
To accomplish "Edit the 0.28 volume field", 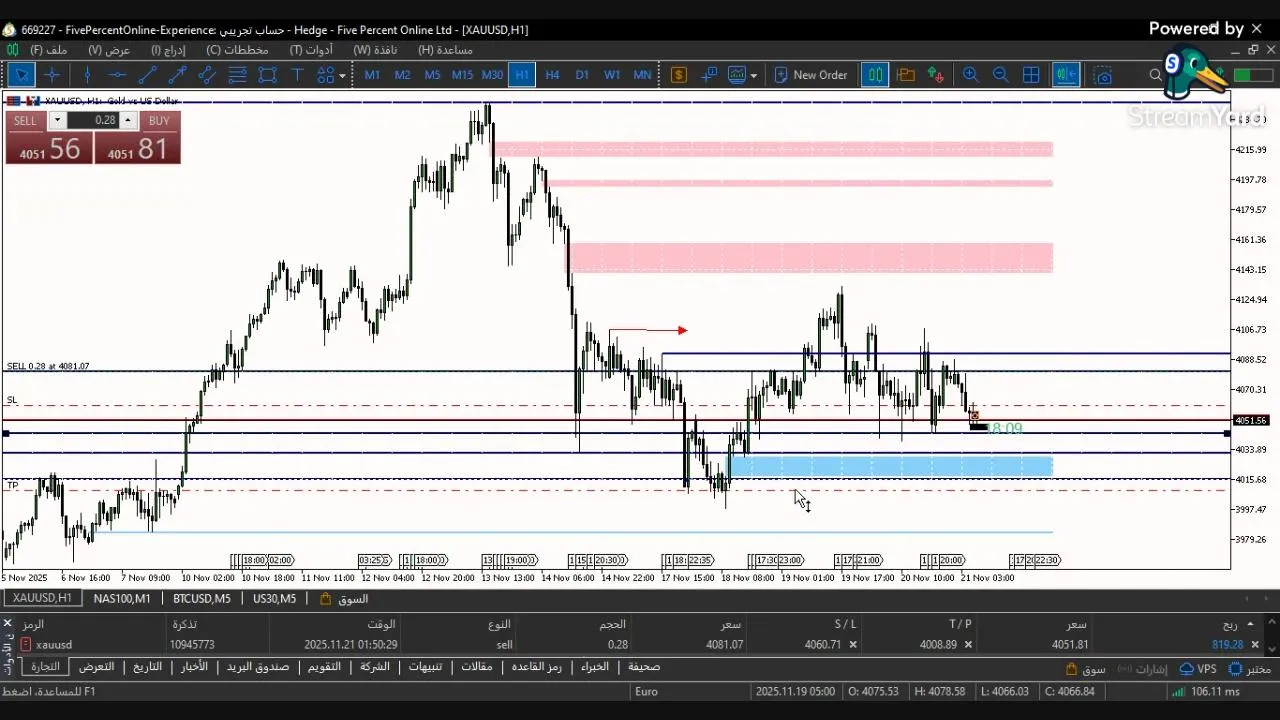I will coord(94,120).
